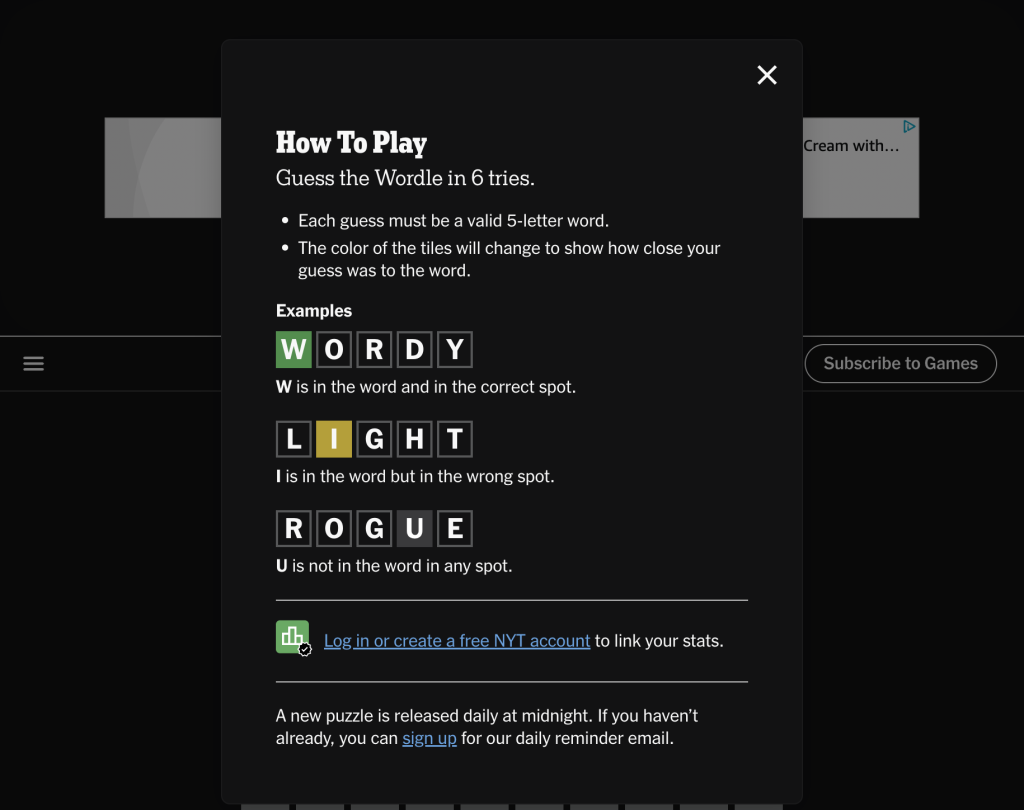Click 'Guess the Wordle in 6 tries.' text
1024x810 pixels.
click(x=405, y=178)
